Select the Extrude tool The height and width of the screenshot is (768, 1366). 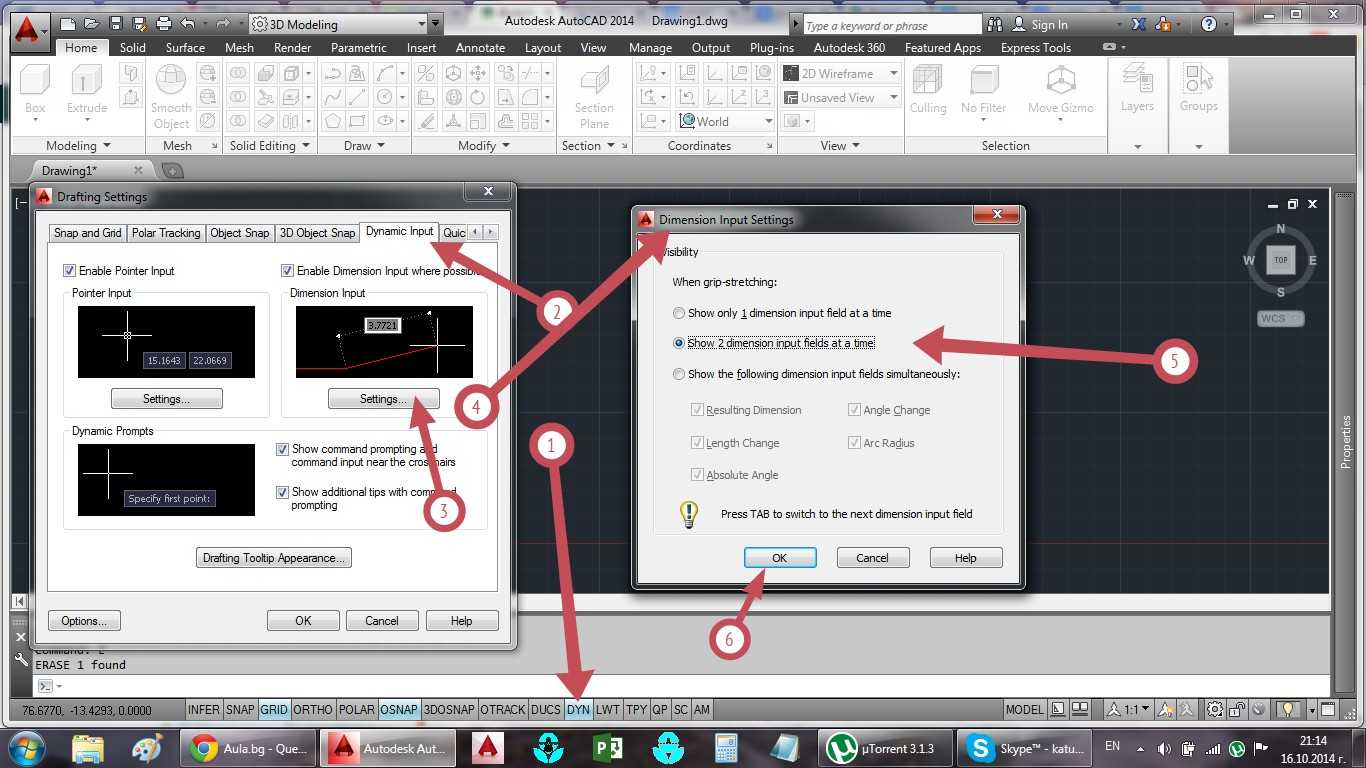[87, 92]
